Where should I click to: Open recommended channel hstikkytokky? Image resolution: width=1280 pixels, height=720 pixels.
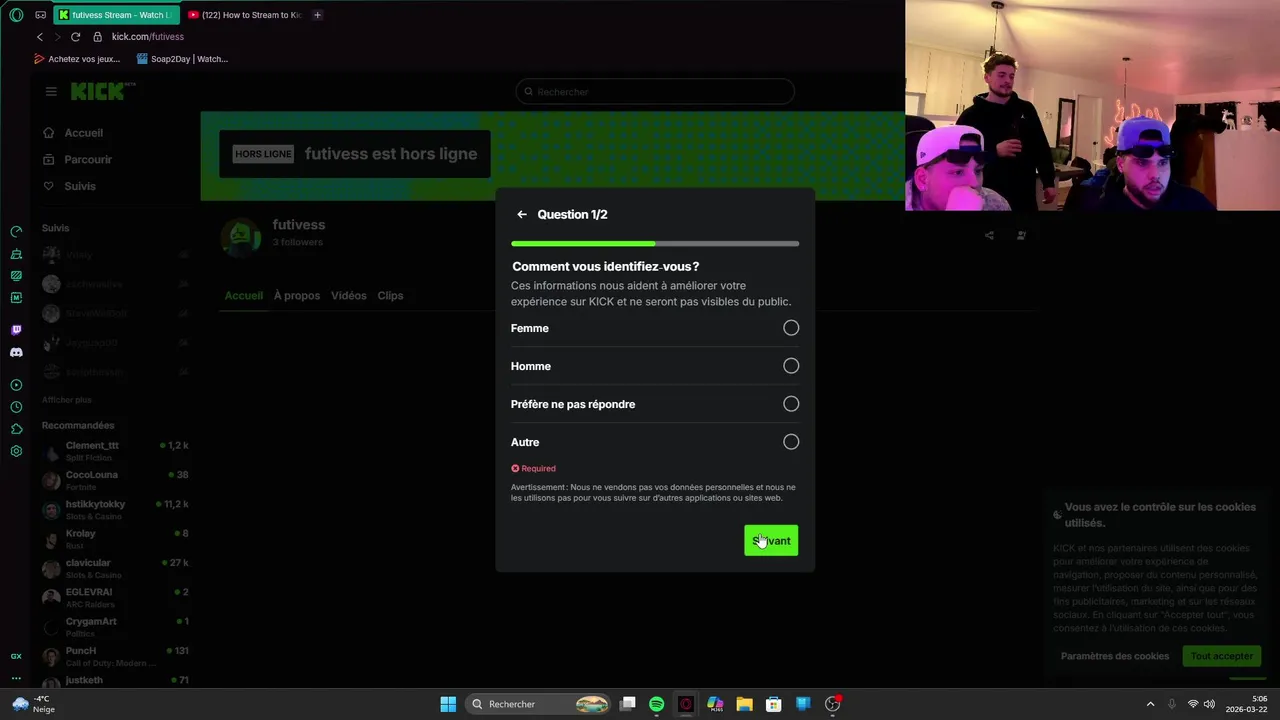point(115,510)
